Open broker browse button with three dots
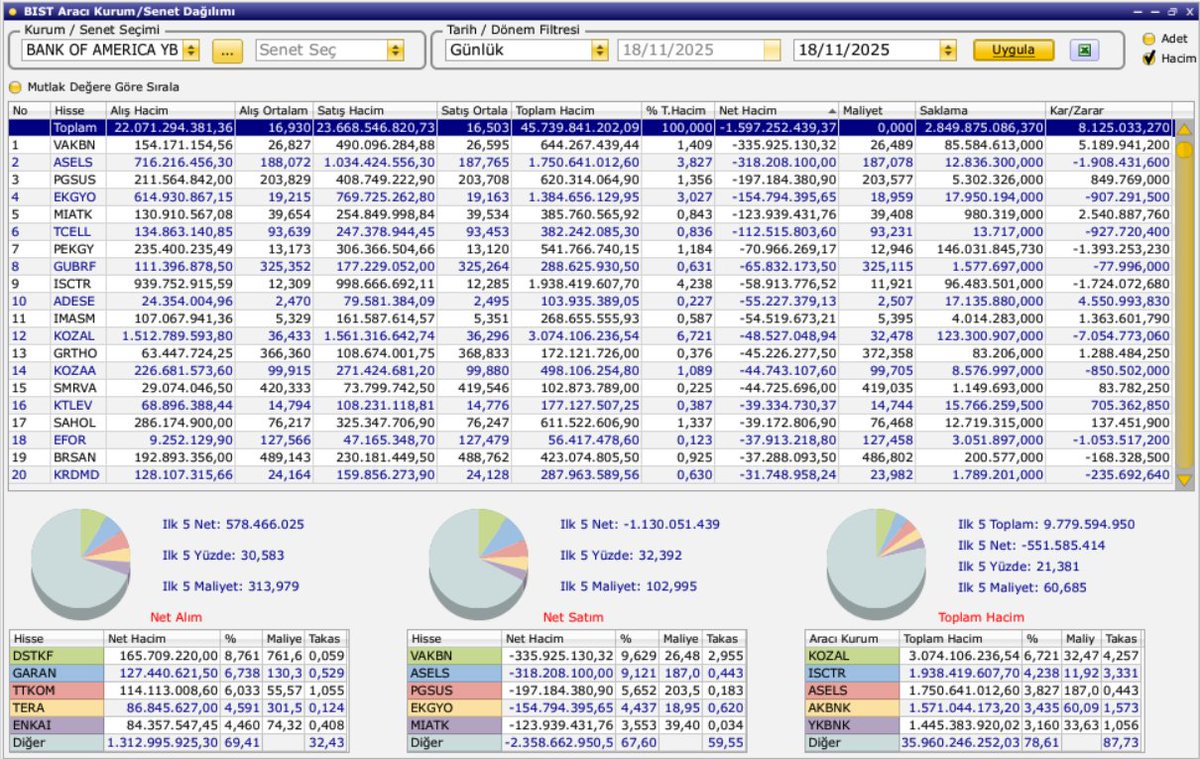Screen dimensions: 1200x759 (x=227, y=50)
